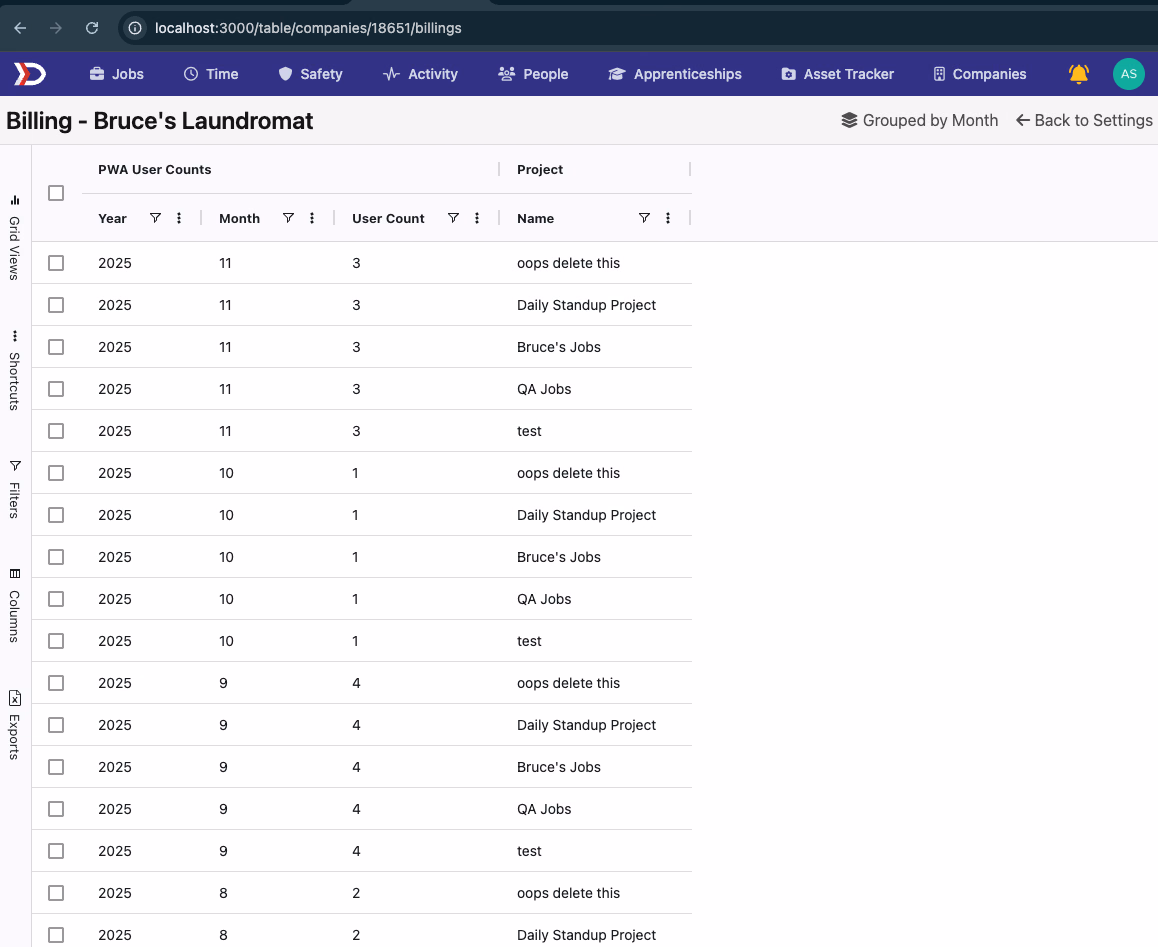Open the Month column three-dot menu
This screenshot has width=1158, height=947.
tap(312, 218)
